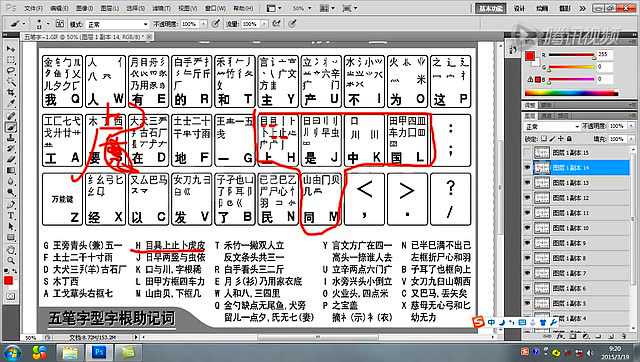Hide layer 图层 1 副本 12
This screenshot has width=640, height=362.
(527, 198)
